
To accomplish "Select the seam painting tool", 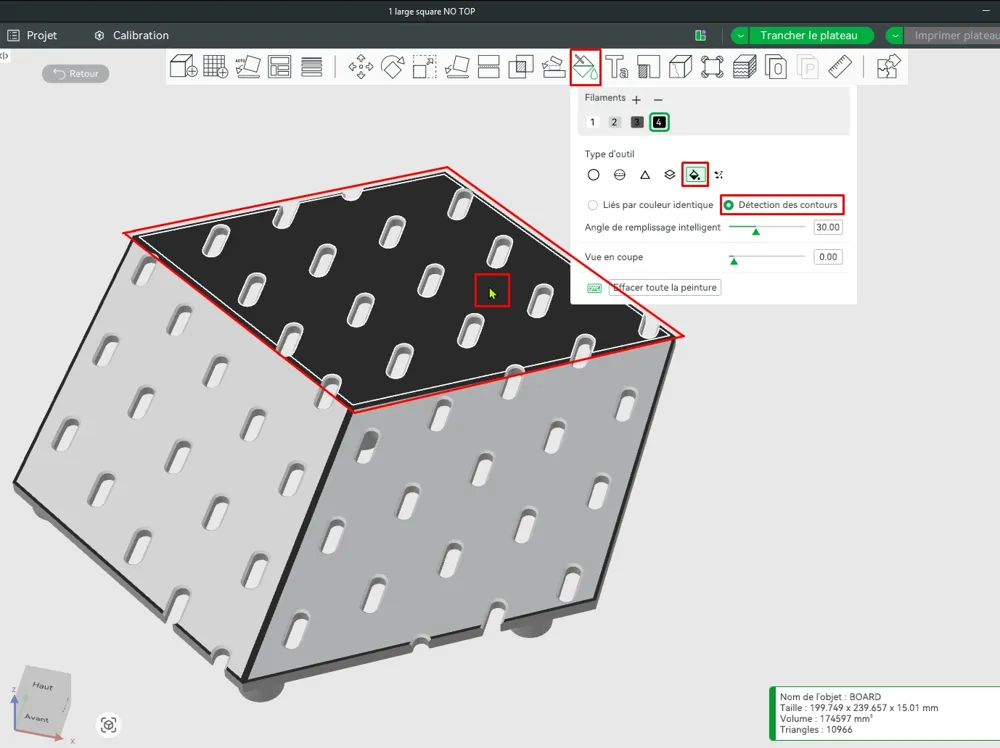I will click(x=649, y=66).
